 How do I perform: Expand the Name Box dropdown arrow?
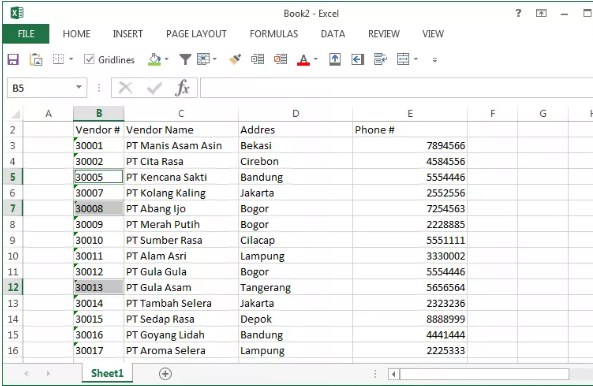(x=79, y=87)
